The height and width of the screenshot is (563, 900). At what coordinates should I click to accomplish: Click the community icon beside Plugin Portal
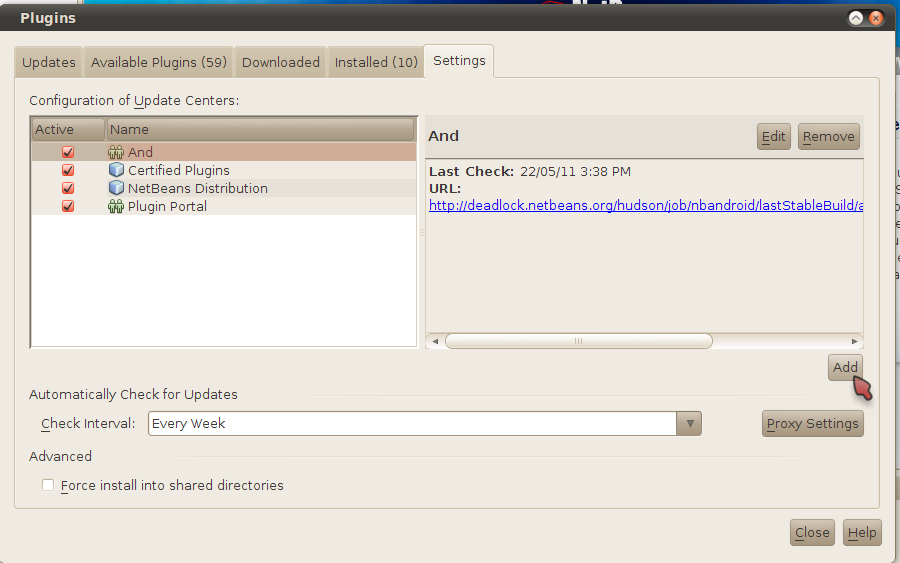116,207
